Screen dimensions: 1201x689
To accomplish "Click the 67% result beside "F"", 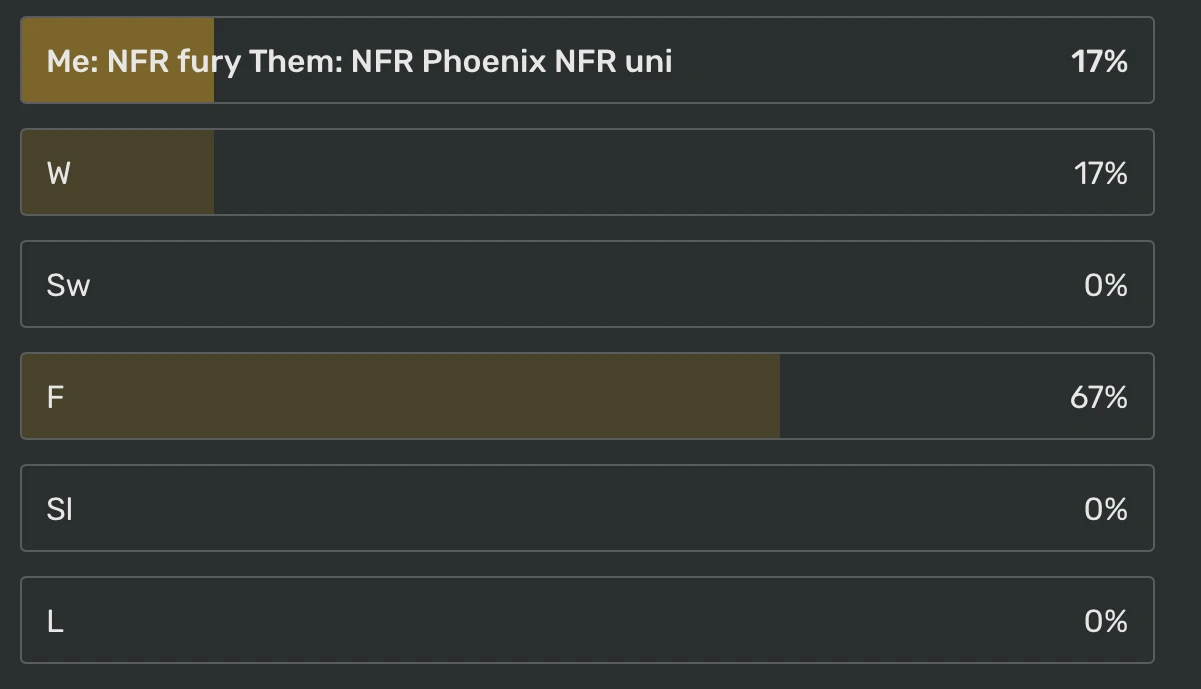I will (x=1100, y=396).
